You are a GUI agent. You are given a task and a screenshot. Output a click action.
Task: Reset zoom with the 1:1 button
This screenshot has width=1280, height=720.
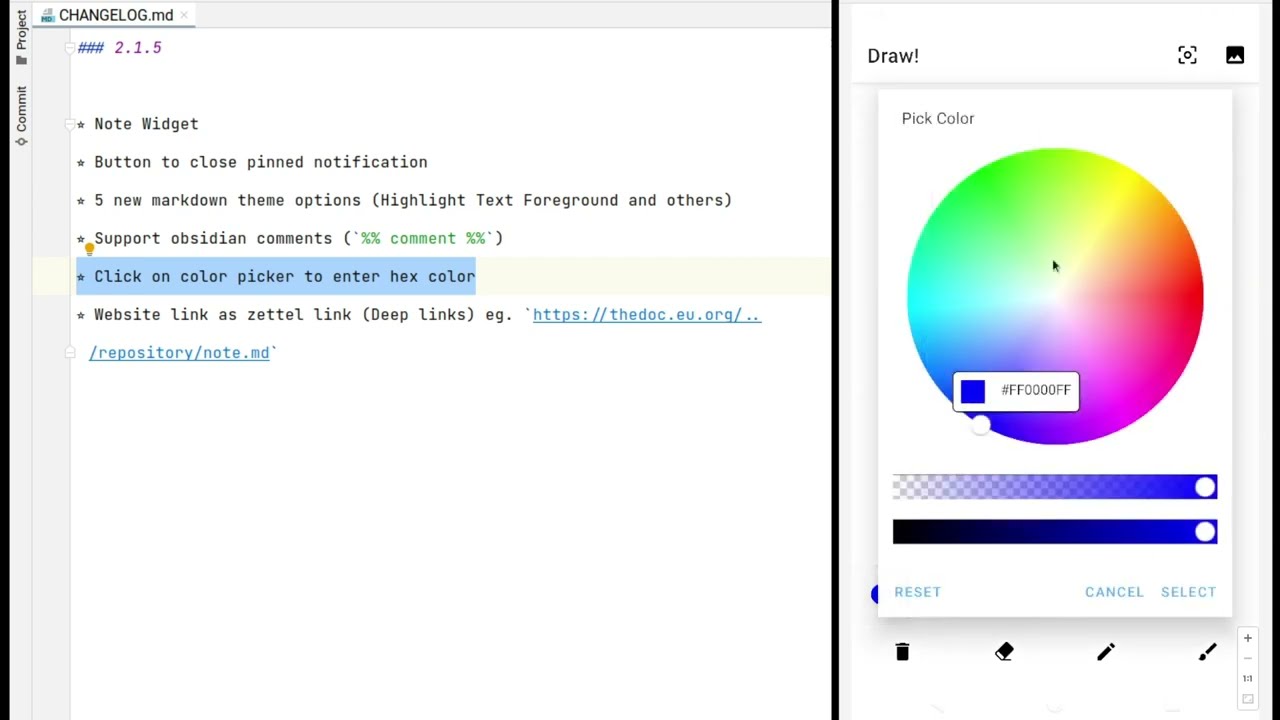(1247, 678)
